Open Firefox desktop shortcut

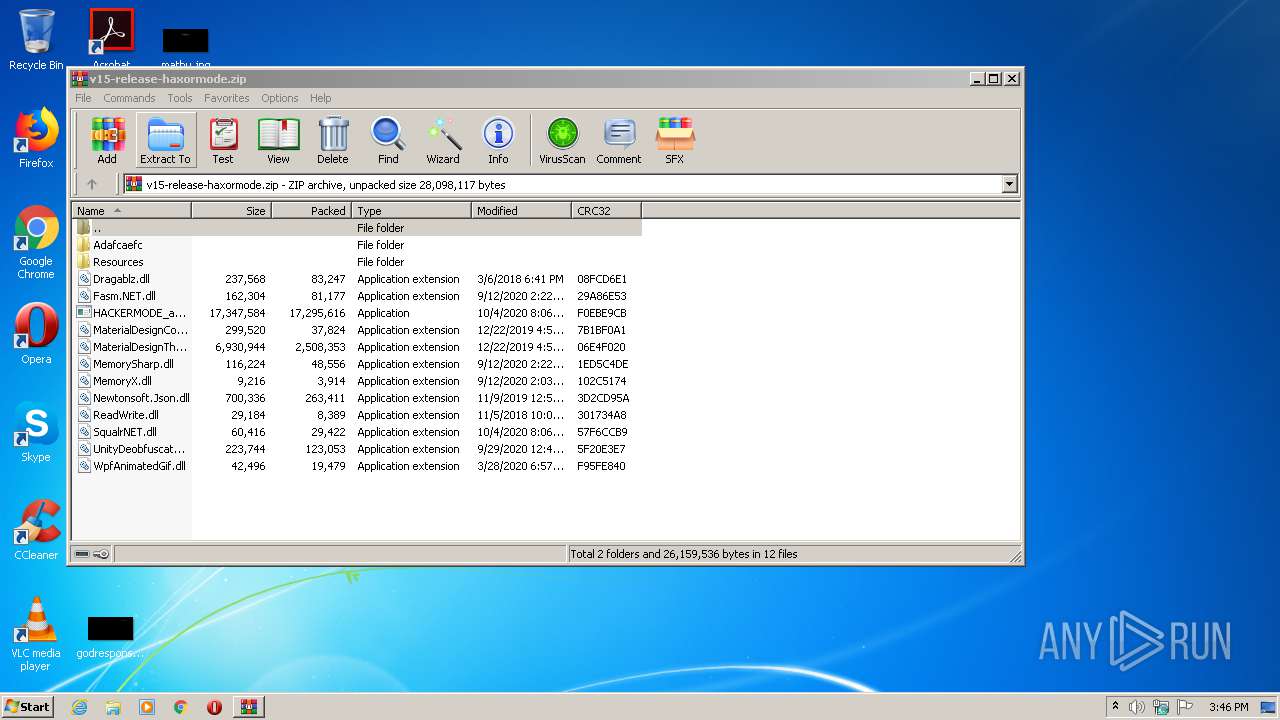(x=36, y=138)
